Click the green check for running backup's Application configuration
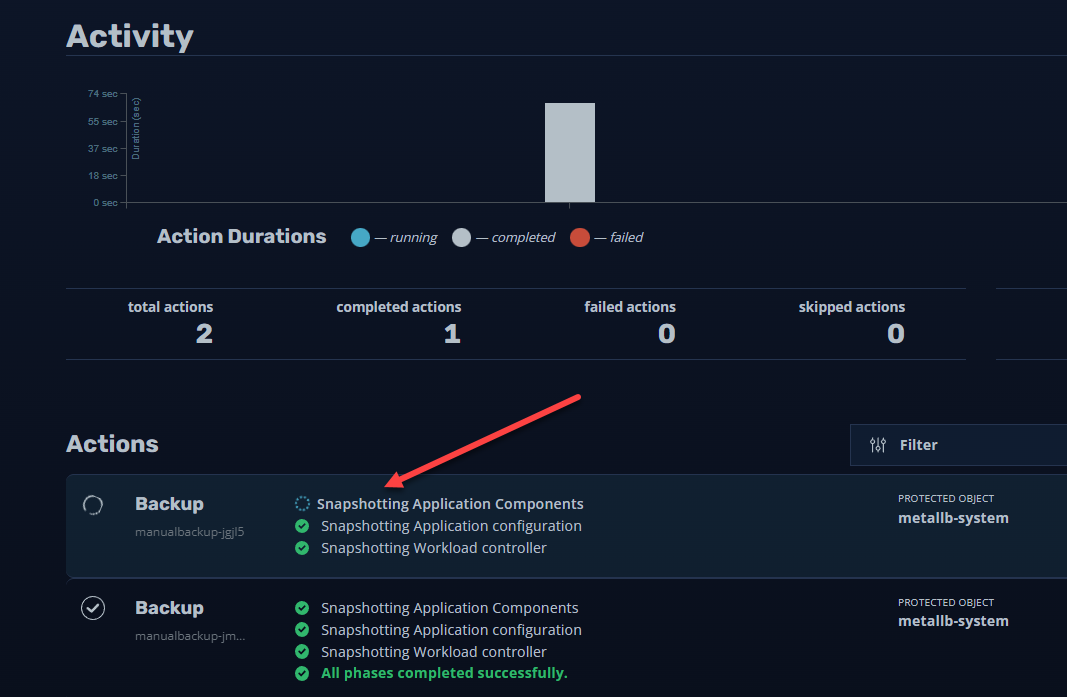The image size is (1067, 697). [x=302, y=526]
